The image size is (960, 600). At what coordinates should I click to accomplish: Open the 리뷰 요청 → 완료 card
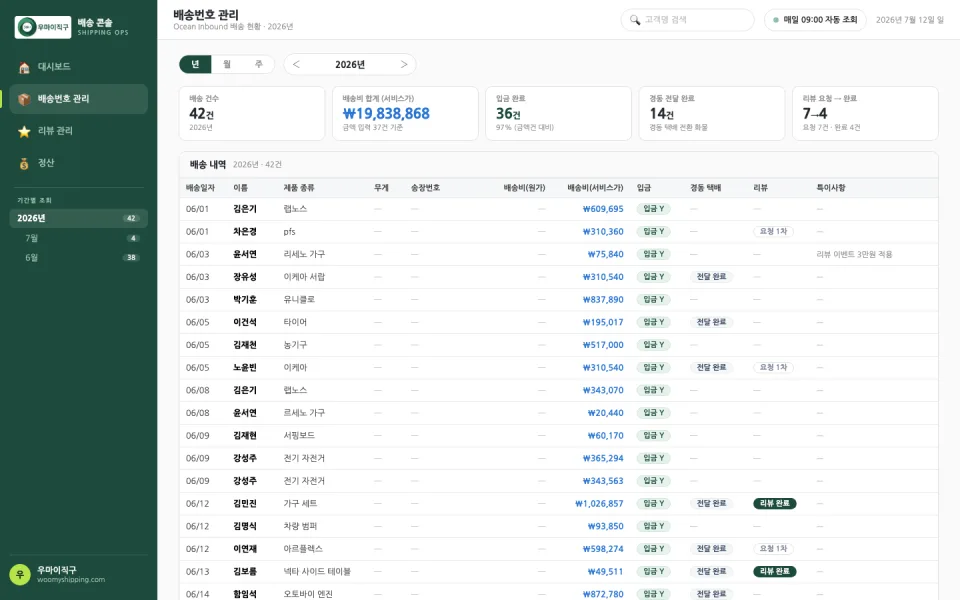(865, 113)
